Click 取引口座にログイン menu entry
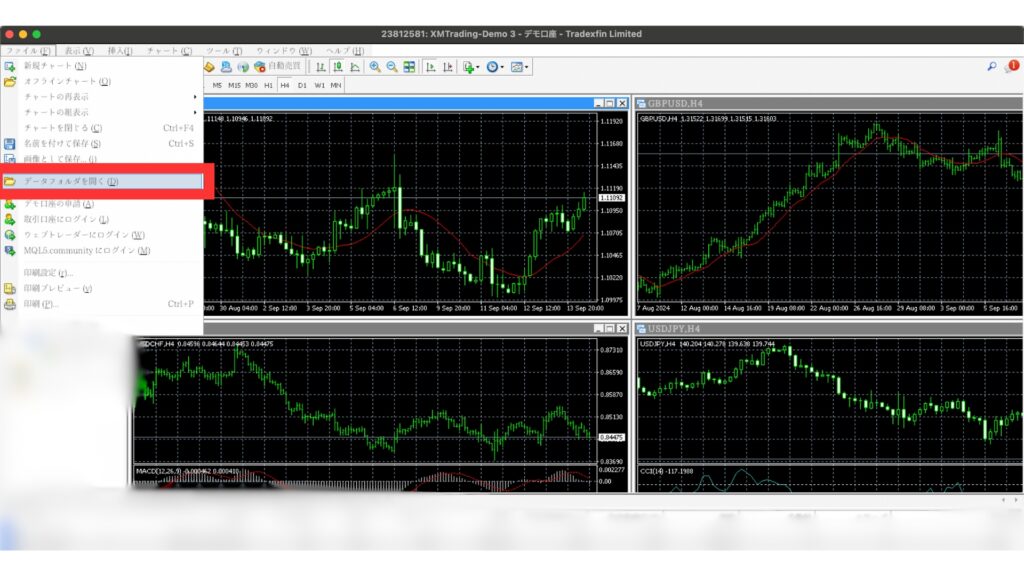Screen dimensions: 1024x576 (66, 219)
